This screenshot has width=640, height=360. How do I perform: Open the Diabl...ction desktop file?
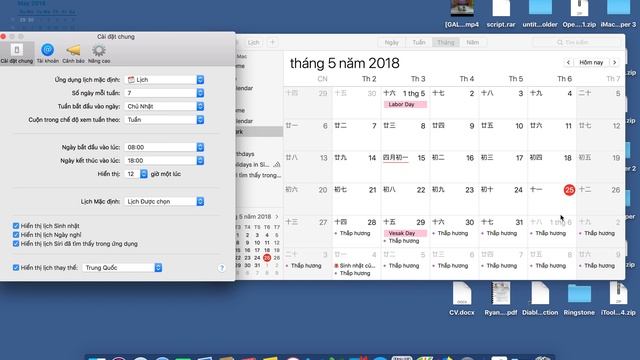click(x=540, y=298)
